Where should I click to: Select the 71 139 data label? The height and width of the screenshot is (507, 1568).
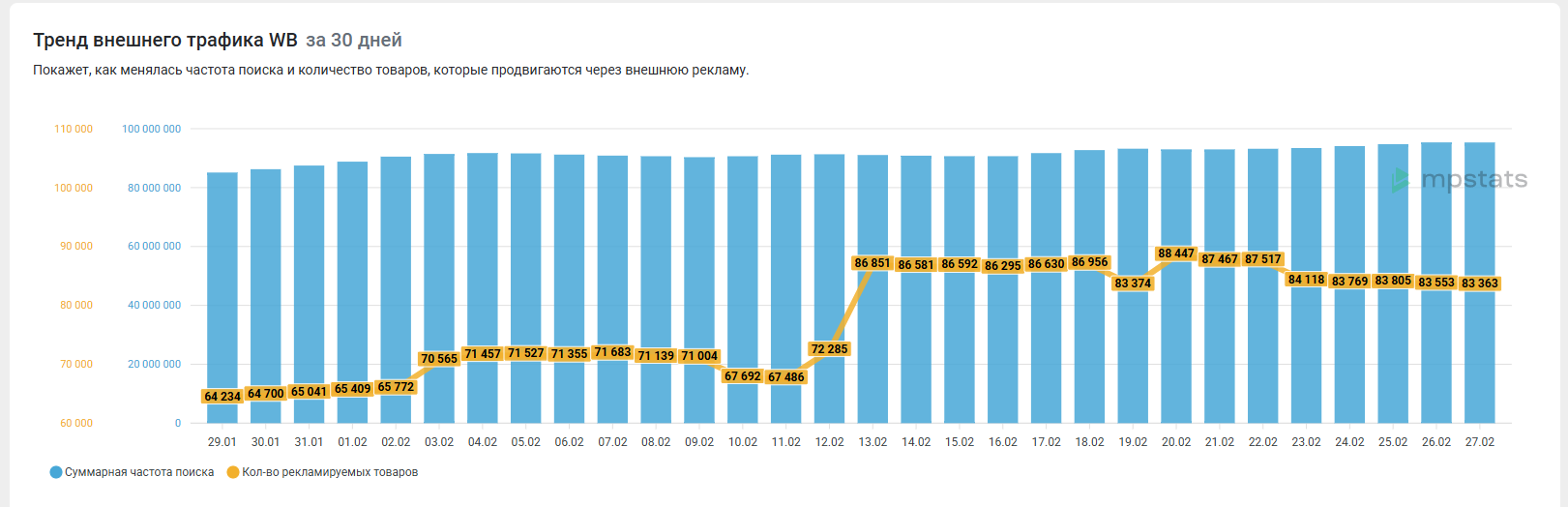656,355
